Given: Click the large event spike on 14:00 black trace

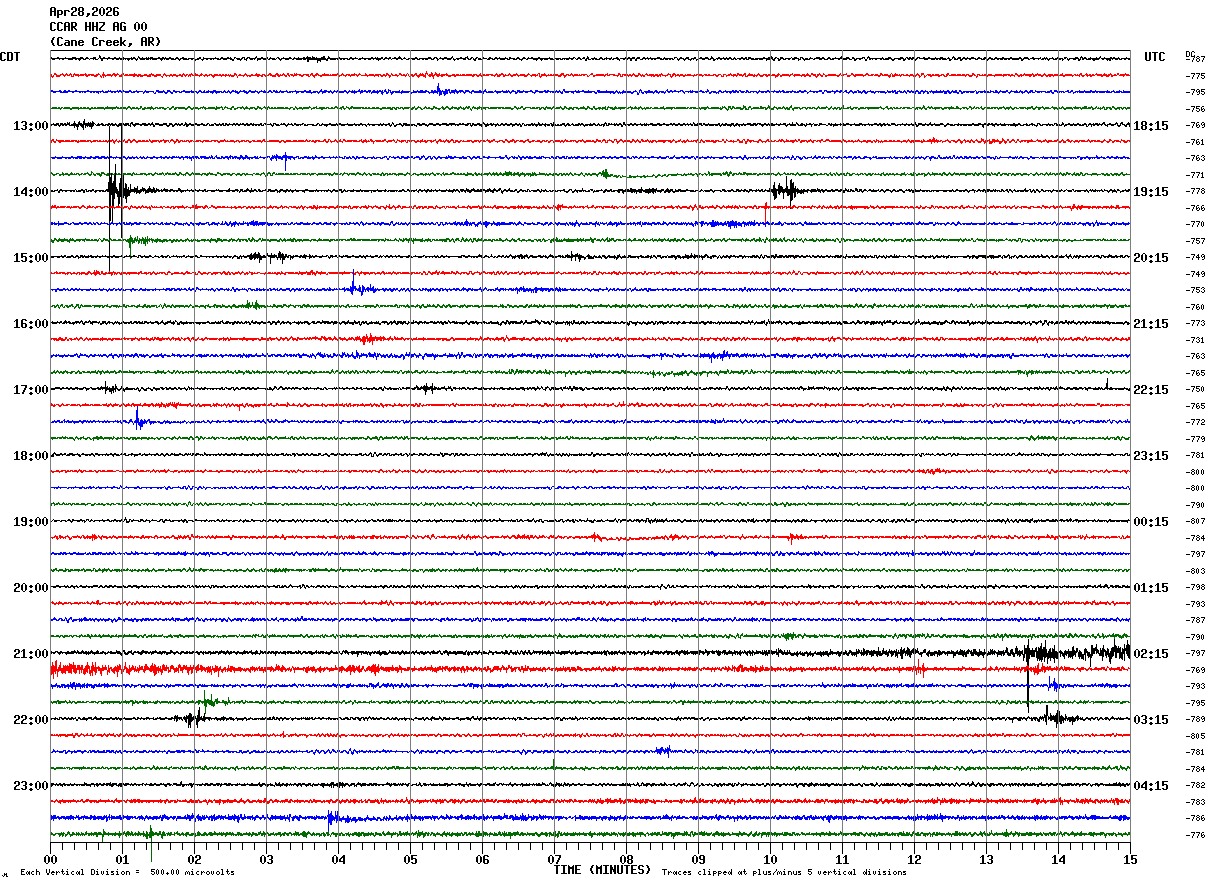Looking at the screenshot, I should point(116,190).
